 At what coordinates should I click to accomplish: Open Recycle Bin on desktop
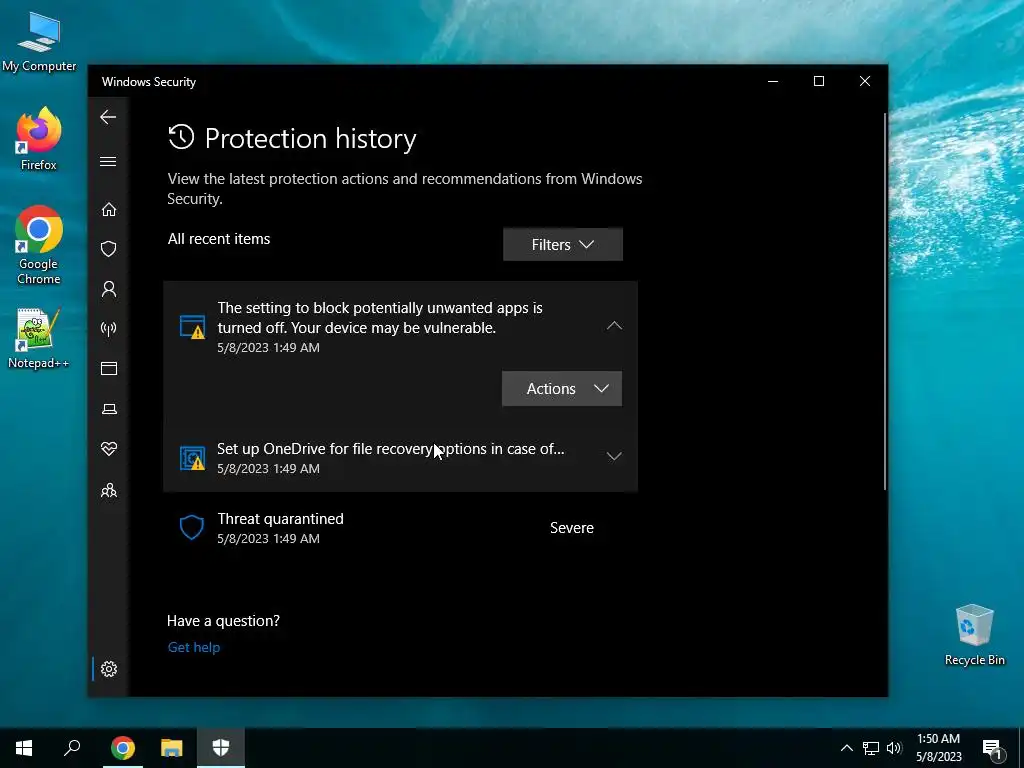[x=974, y=635]
